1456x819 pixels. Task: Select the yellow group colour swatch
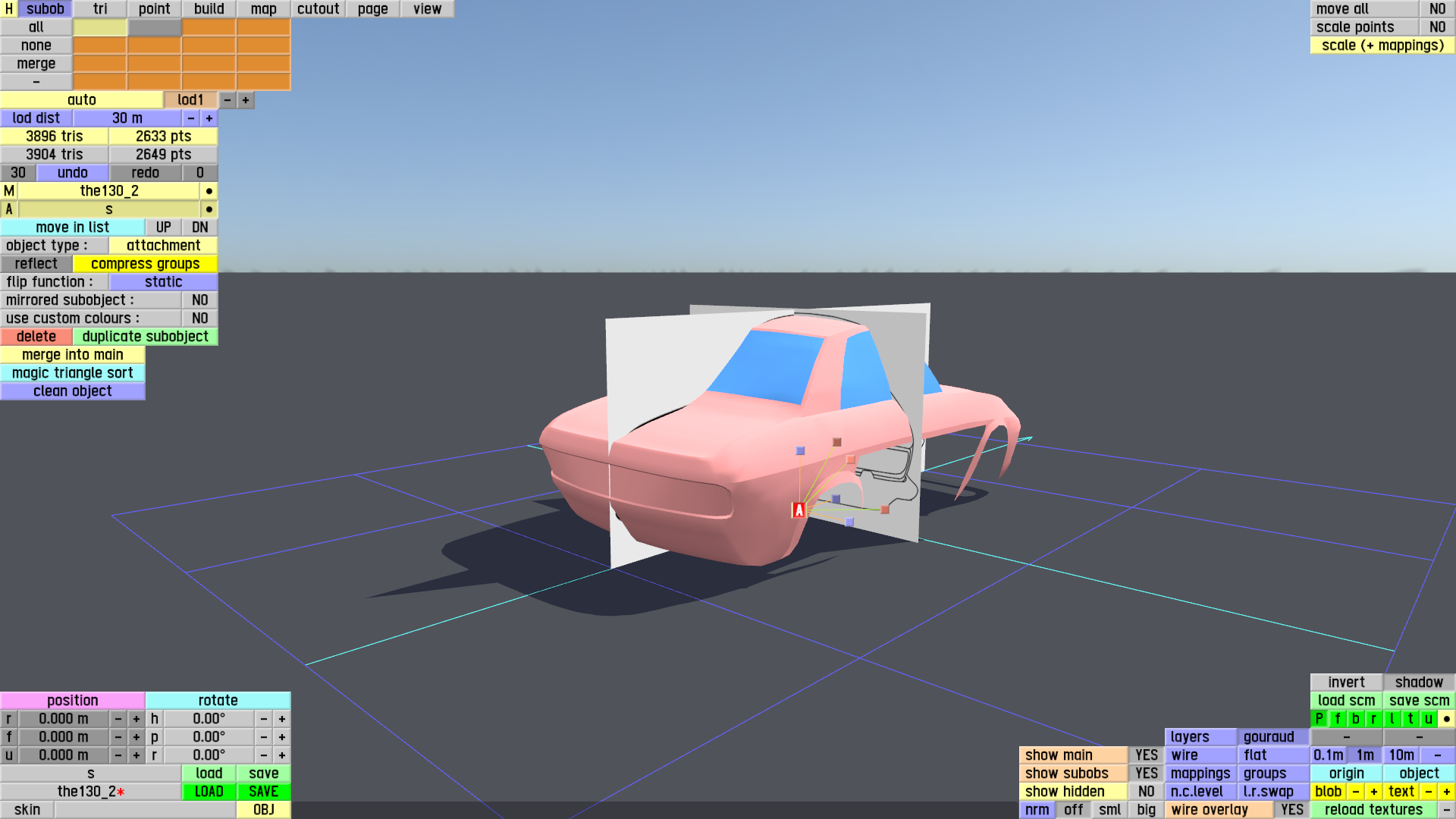click(99, 27)
